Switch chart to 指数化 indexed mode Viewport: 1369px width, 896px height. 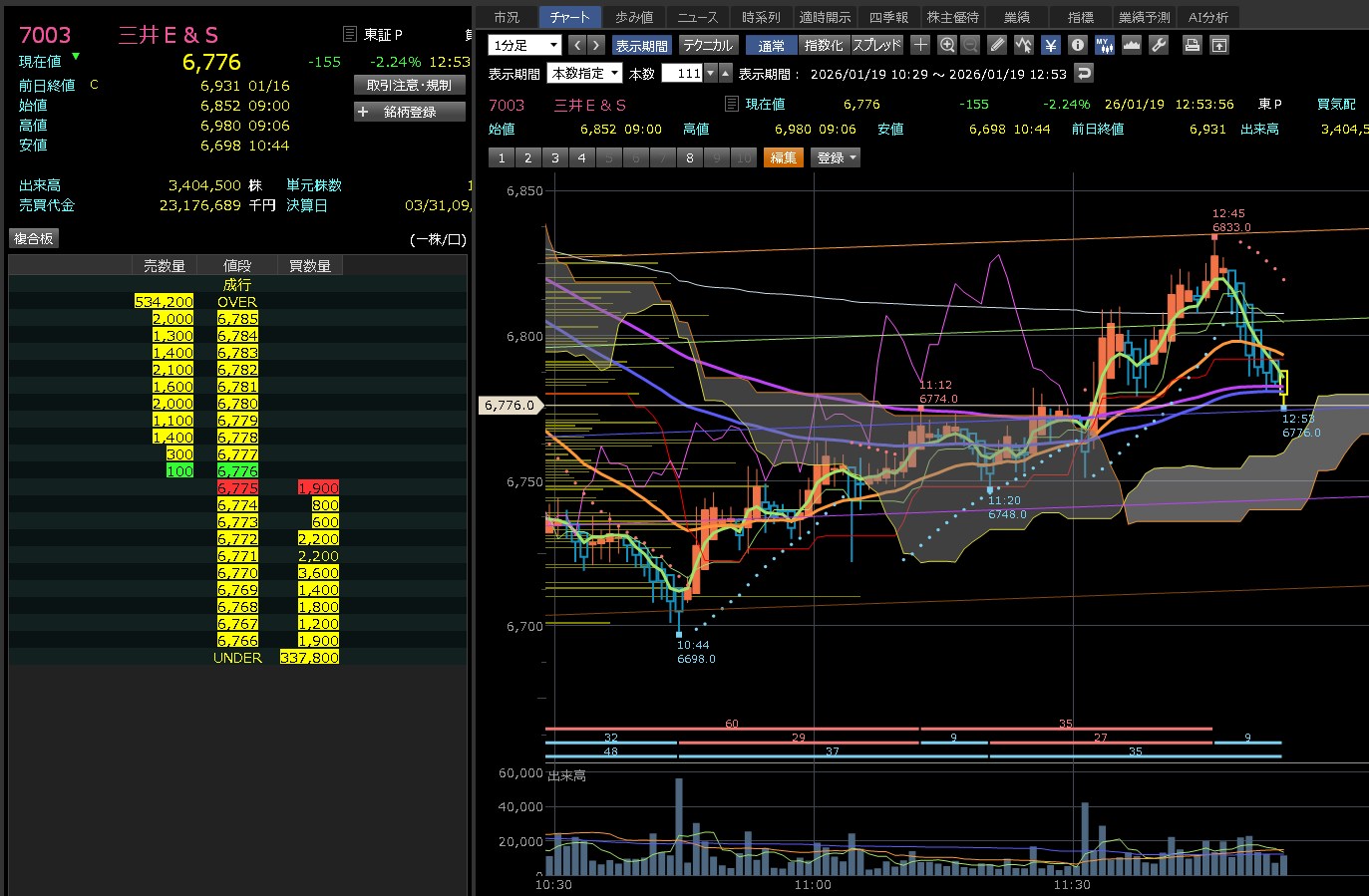823,45
